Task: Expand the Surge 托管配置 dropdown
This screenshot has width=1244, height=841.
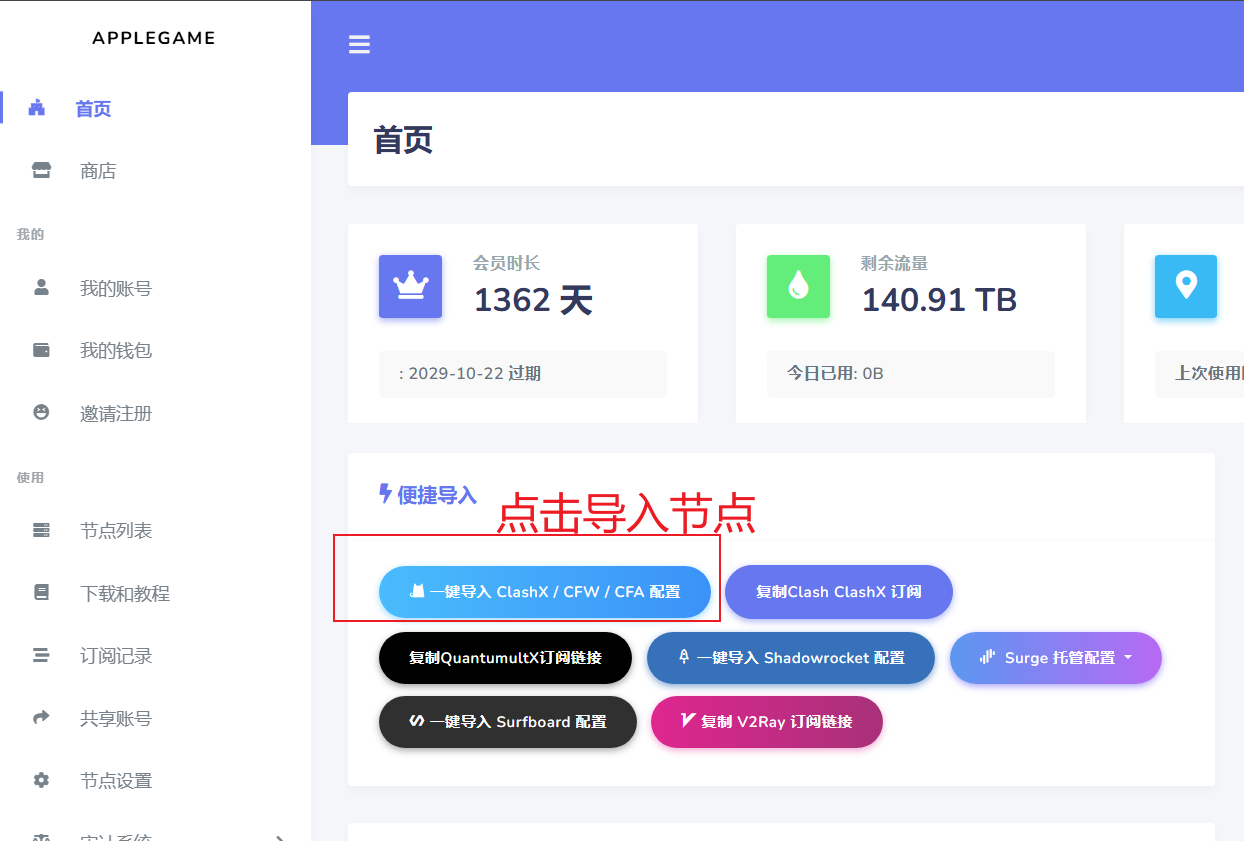Action: (x=1055, y=658)
